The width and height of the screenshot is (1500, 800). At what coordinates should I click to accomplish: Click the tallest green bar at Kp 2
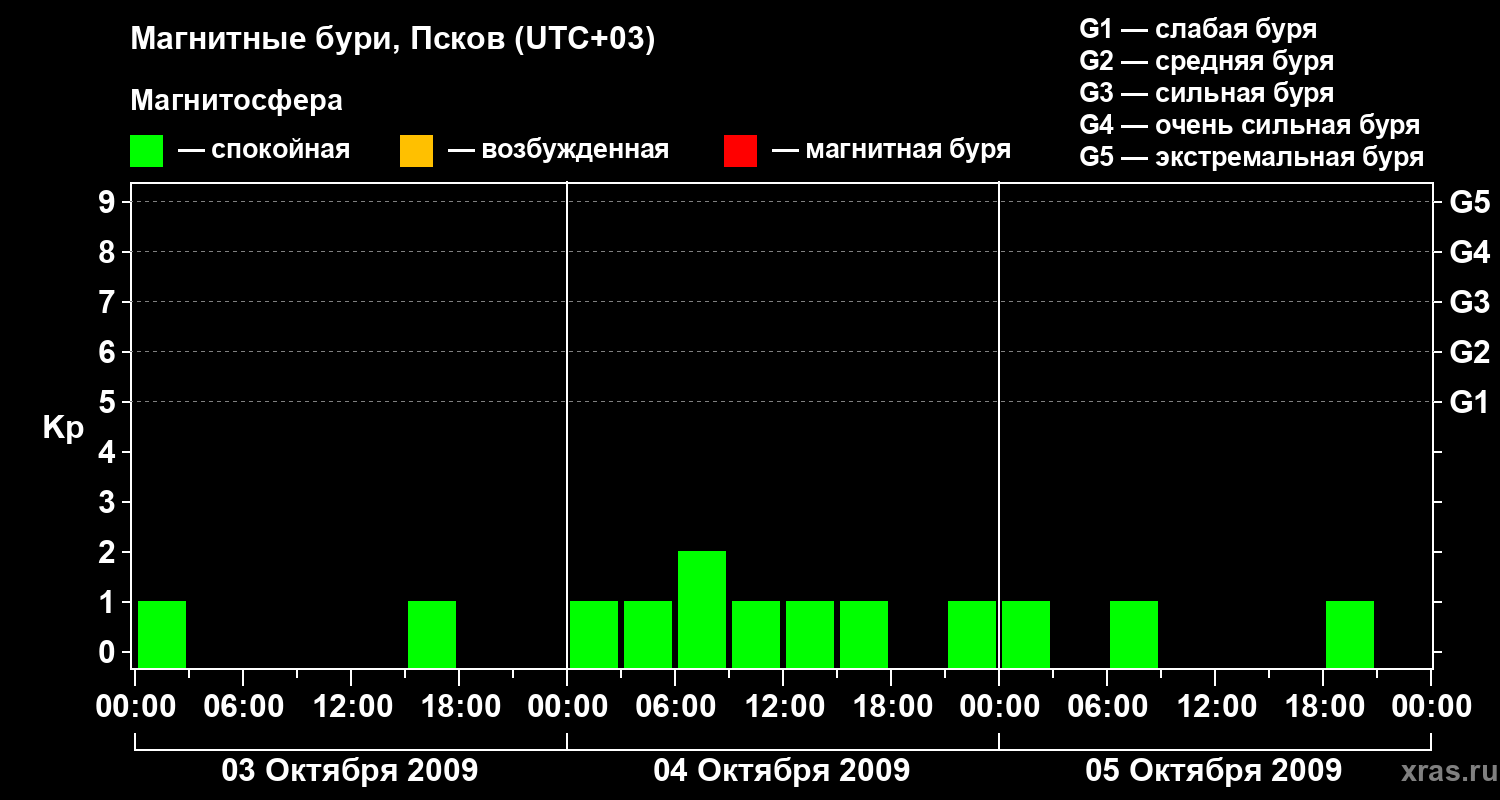pos(702,609)
